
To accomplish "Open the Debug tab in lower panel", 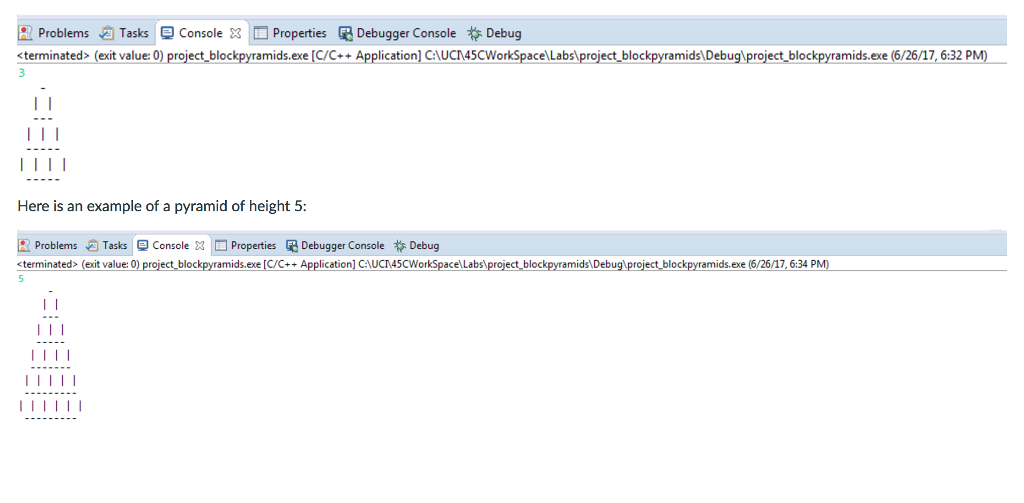I will (416, 246).
